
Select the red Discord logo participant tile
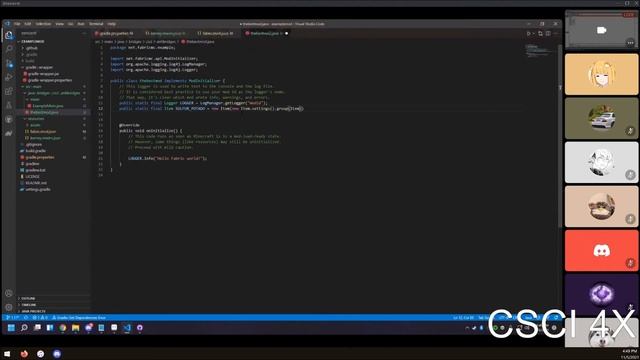click(602, 251)
